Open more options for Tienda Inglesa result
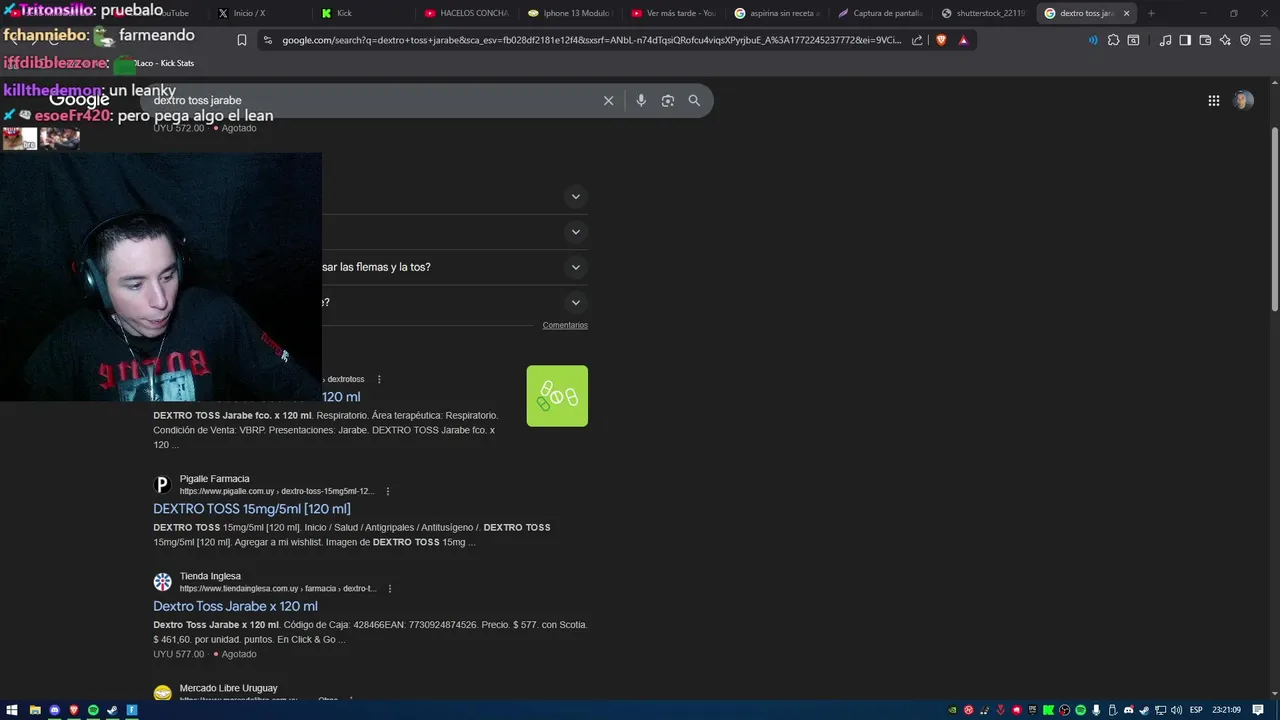1280x720 pixels. click(x=390, y=588)
